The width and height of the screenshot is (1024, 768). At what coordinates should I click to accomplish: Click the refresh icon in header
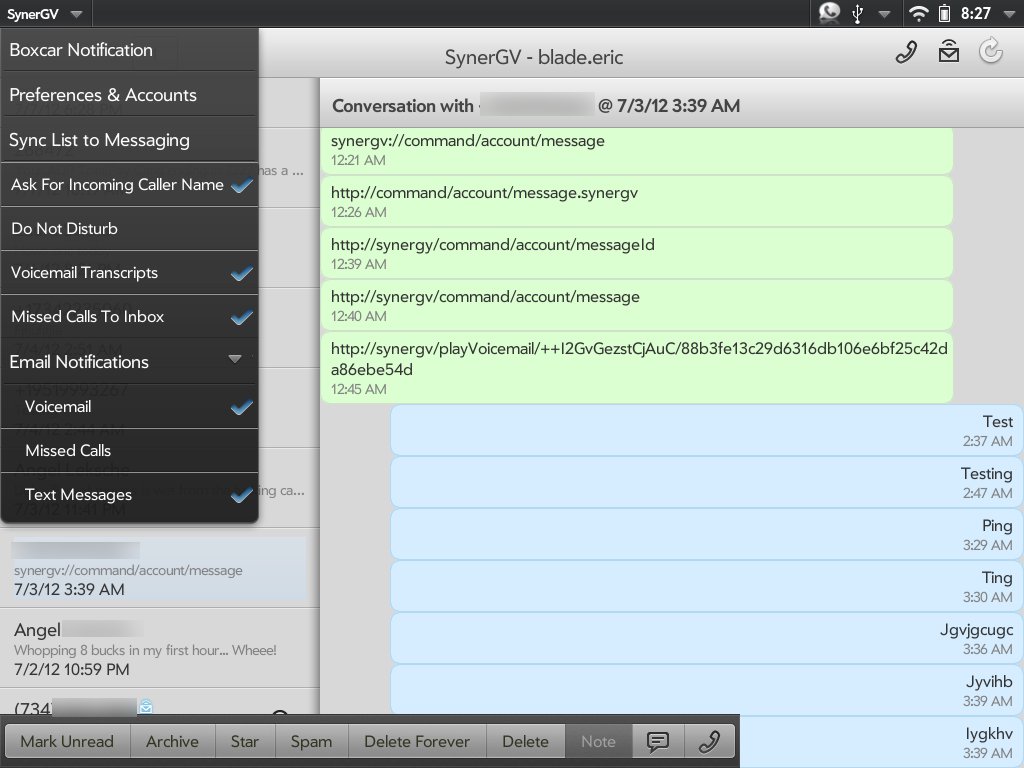click(x=990, y=53)
